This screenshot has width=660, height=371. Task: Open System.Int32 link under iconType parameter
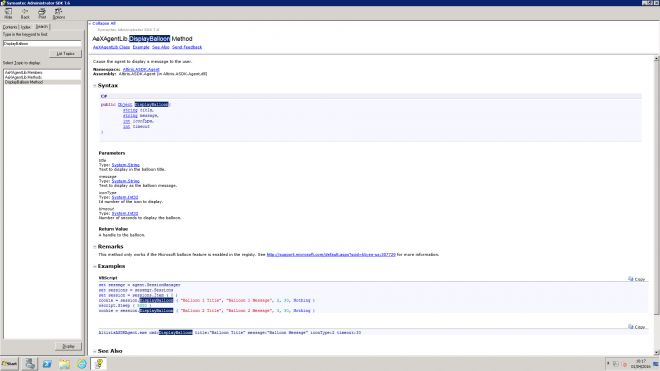125,197
